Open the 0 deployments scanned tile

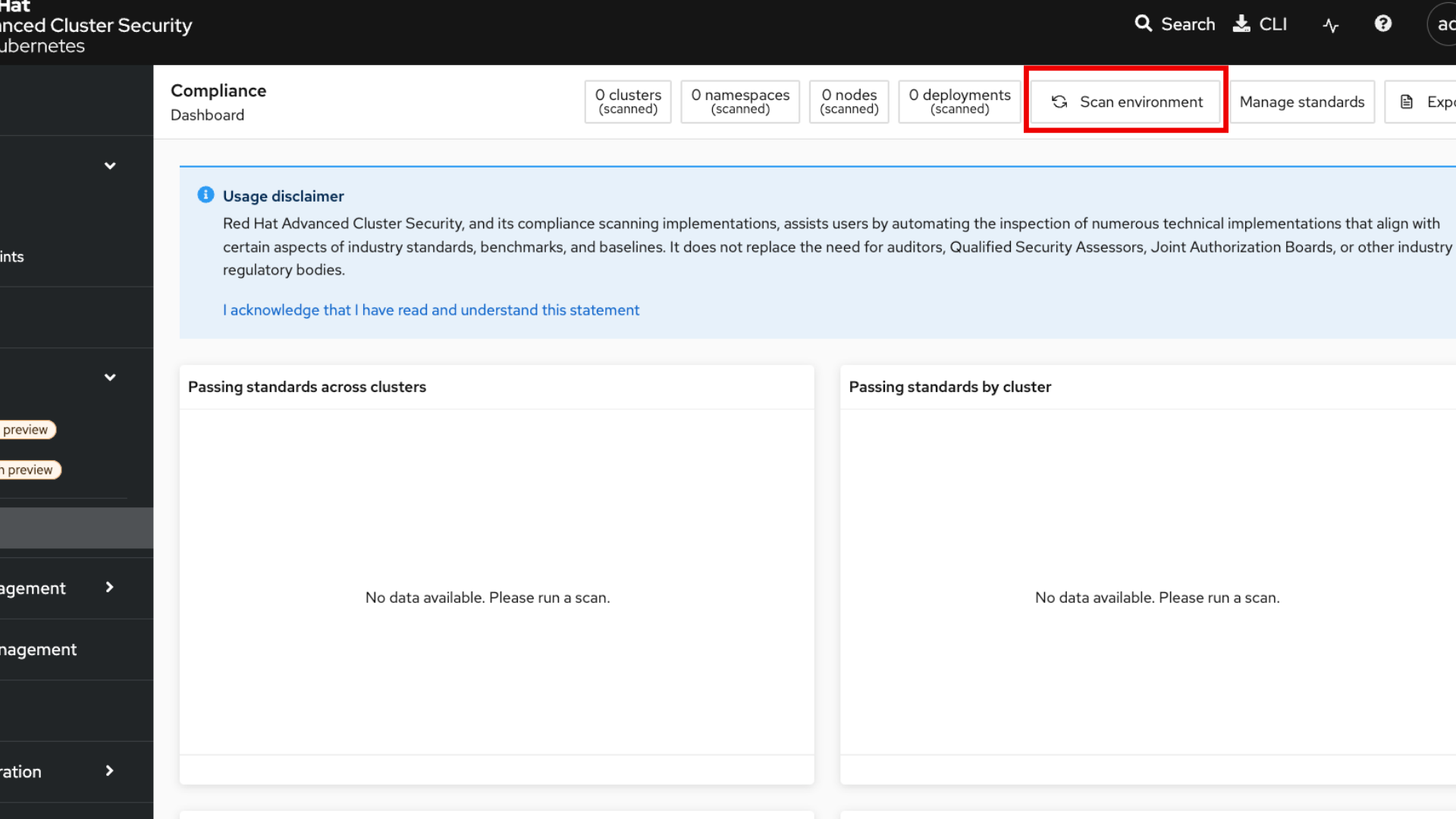(960, 102)
